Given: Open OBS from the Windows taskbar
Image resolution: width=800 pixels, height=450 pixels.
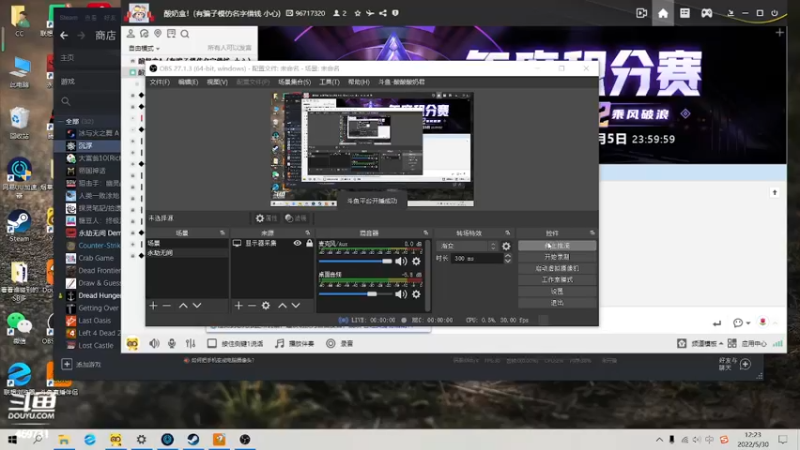Looking at the screenshot, I should (x=245, y=439).
